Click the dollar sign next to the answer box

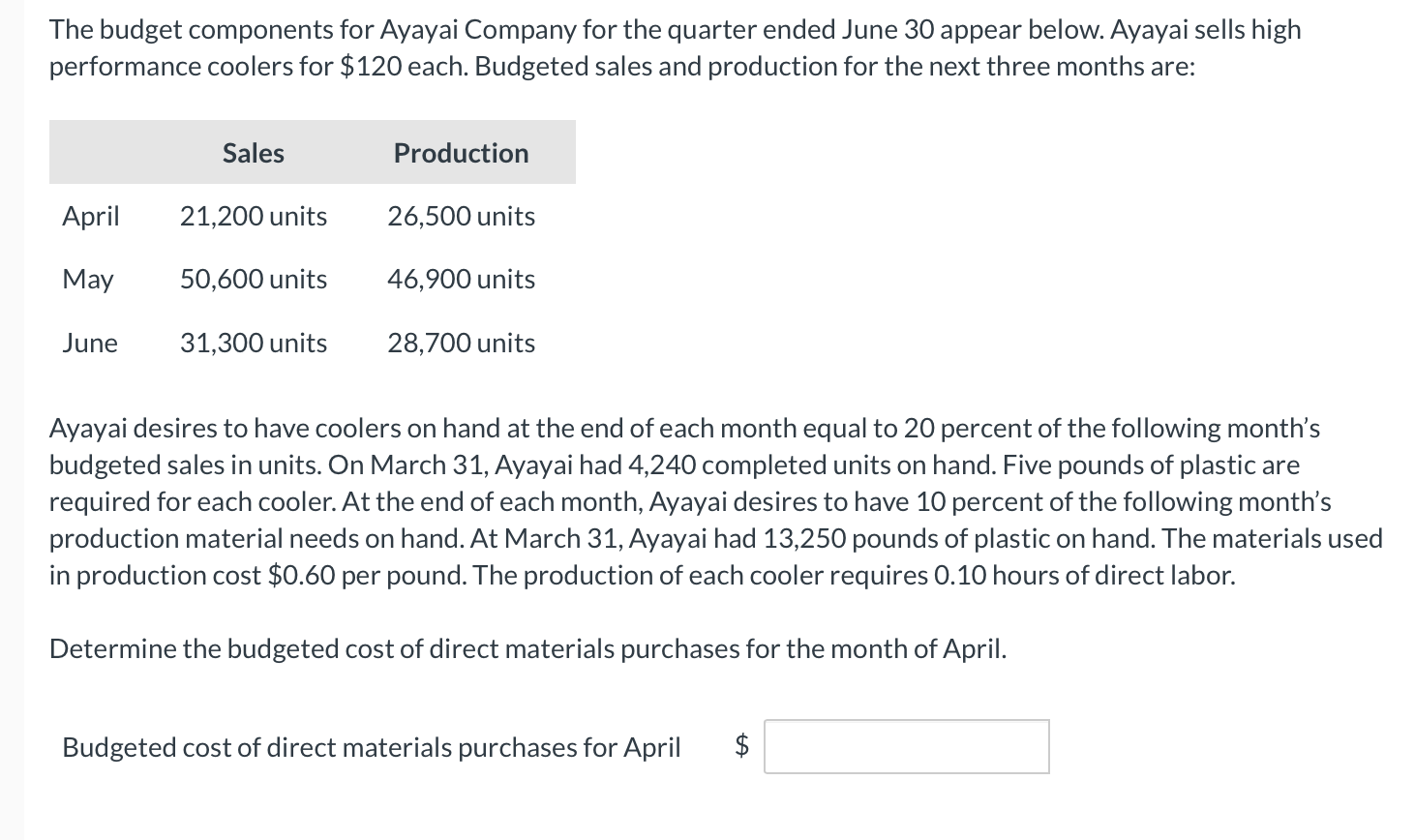coord(740,746)
